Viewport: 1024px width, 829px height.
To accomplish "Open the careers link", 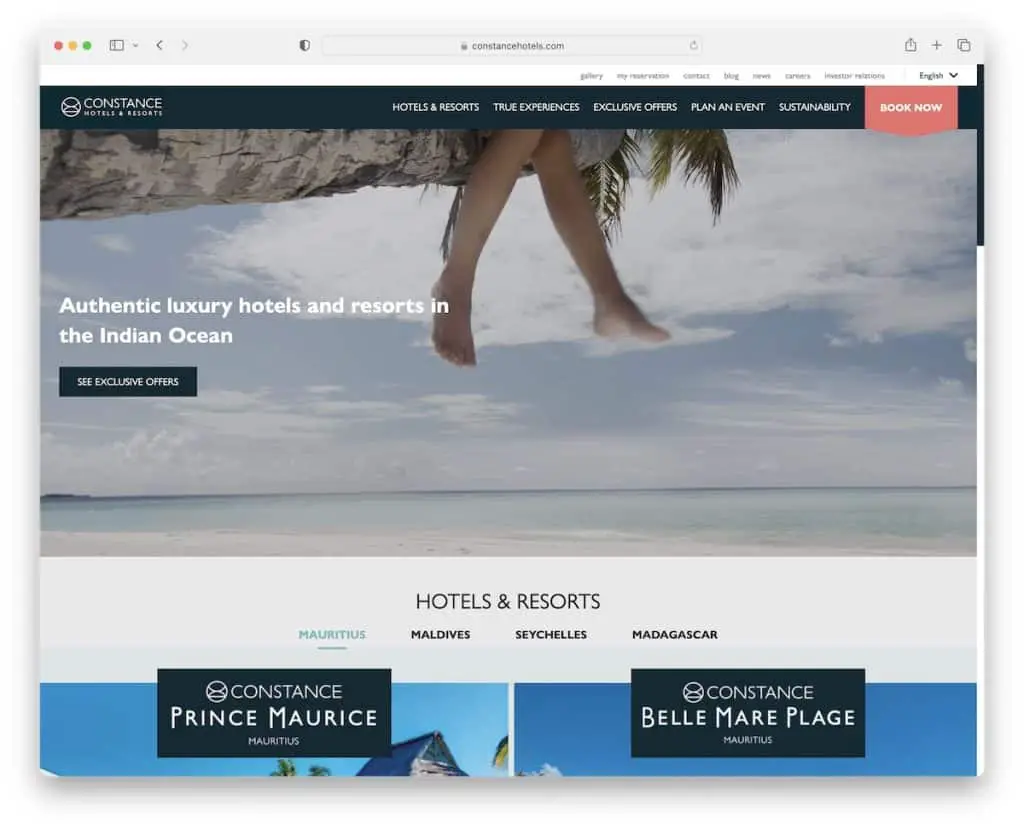I will [797, 76].
